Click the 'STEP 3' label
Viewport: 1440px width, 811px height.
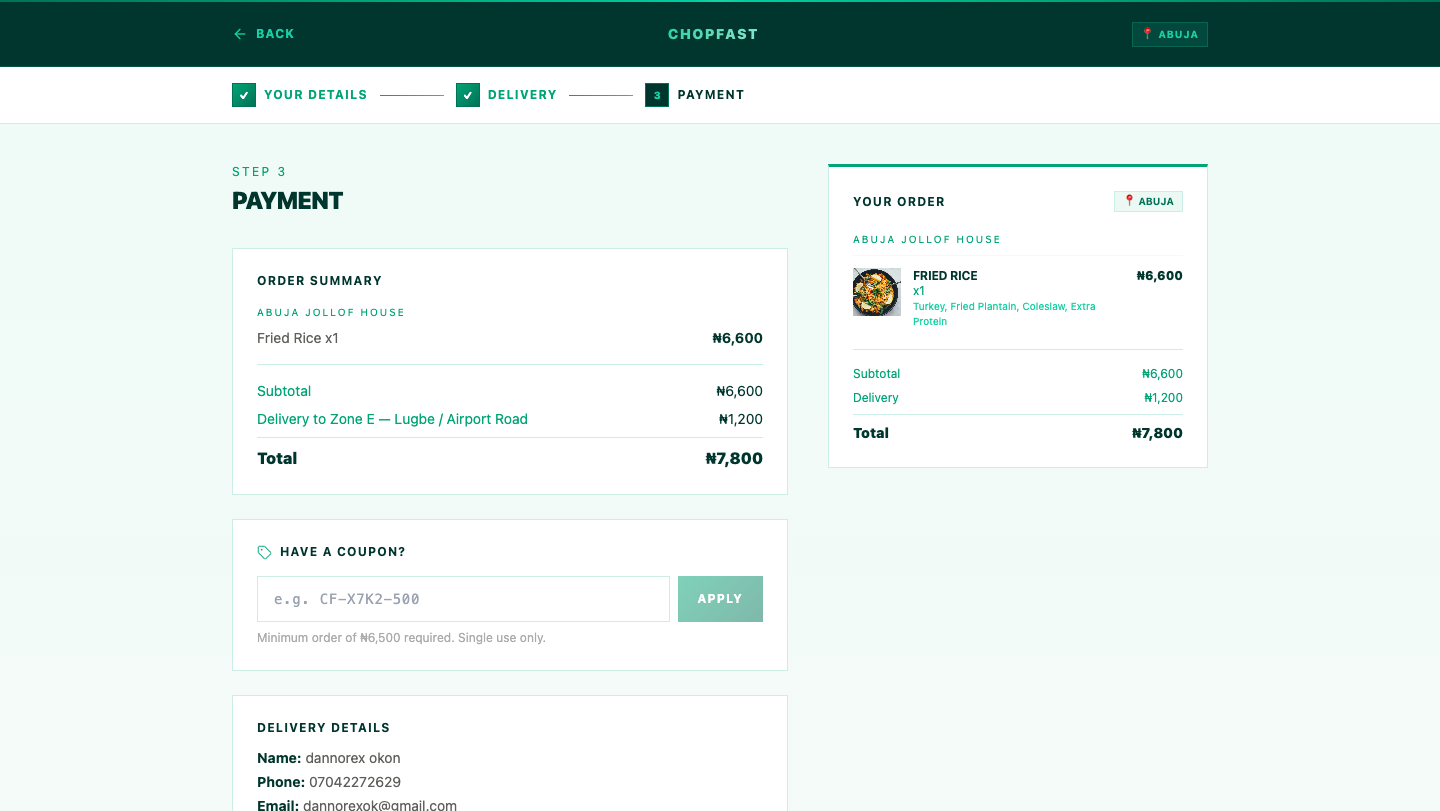click(260, 172)
